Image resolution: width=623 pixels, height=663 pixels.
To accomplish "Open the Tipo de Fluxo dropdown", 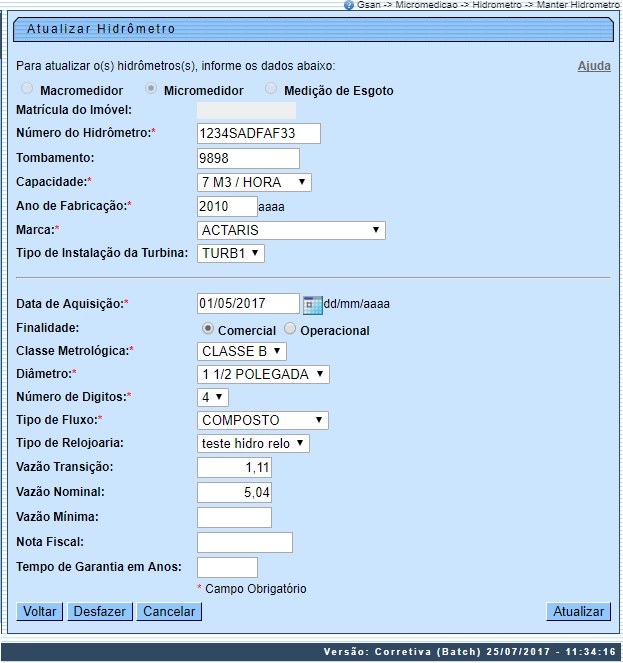I will [x=263, y=420].
